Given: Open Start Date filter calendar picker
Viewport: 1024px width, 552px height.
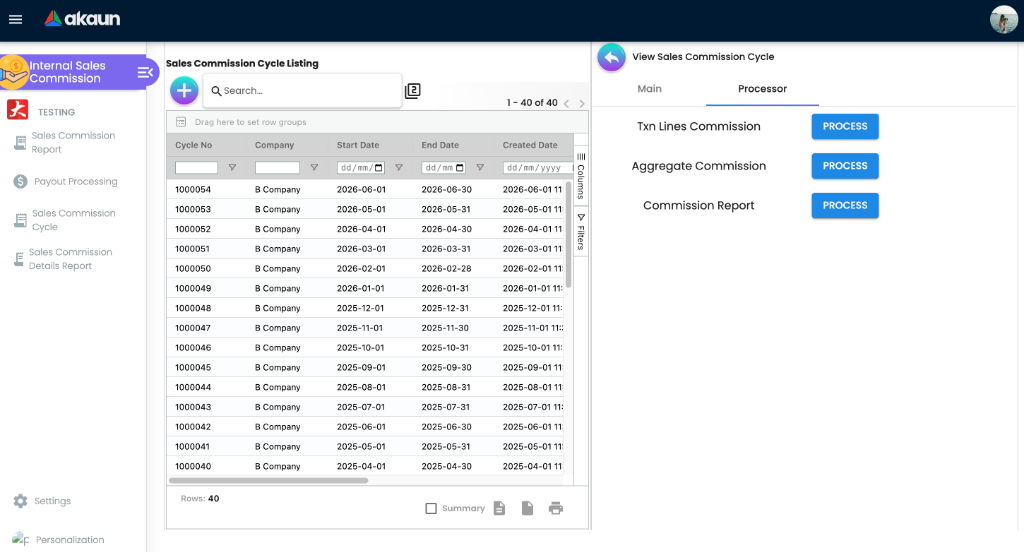Looking at the screenshot, I should click(x=379, y=168).
